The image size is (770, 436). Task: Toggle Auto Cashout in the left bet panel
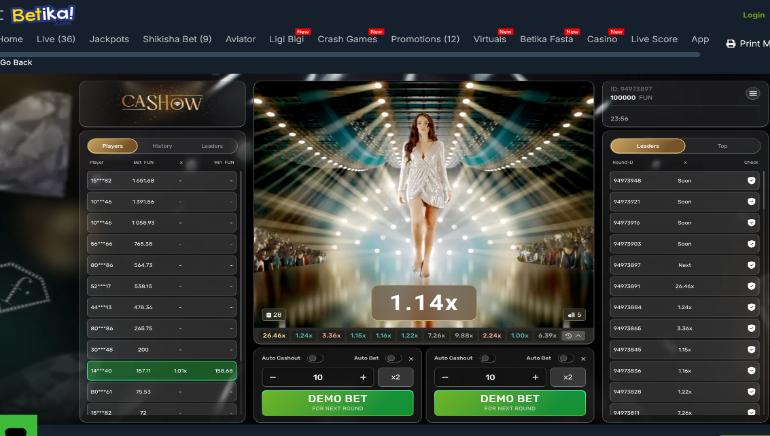pyautogui.click(x=315, y=358)
